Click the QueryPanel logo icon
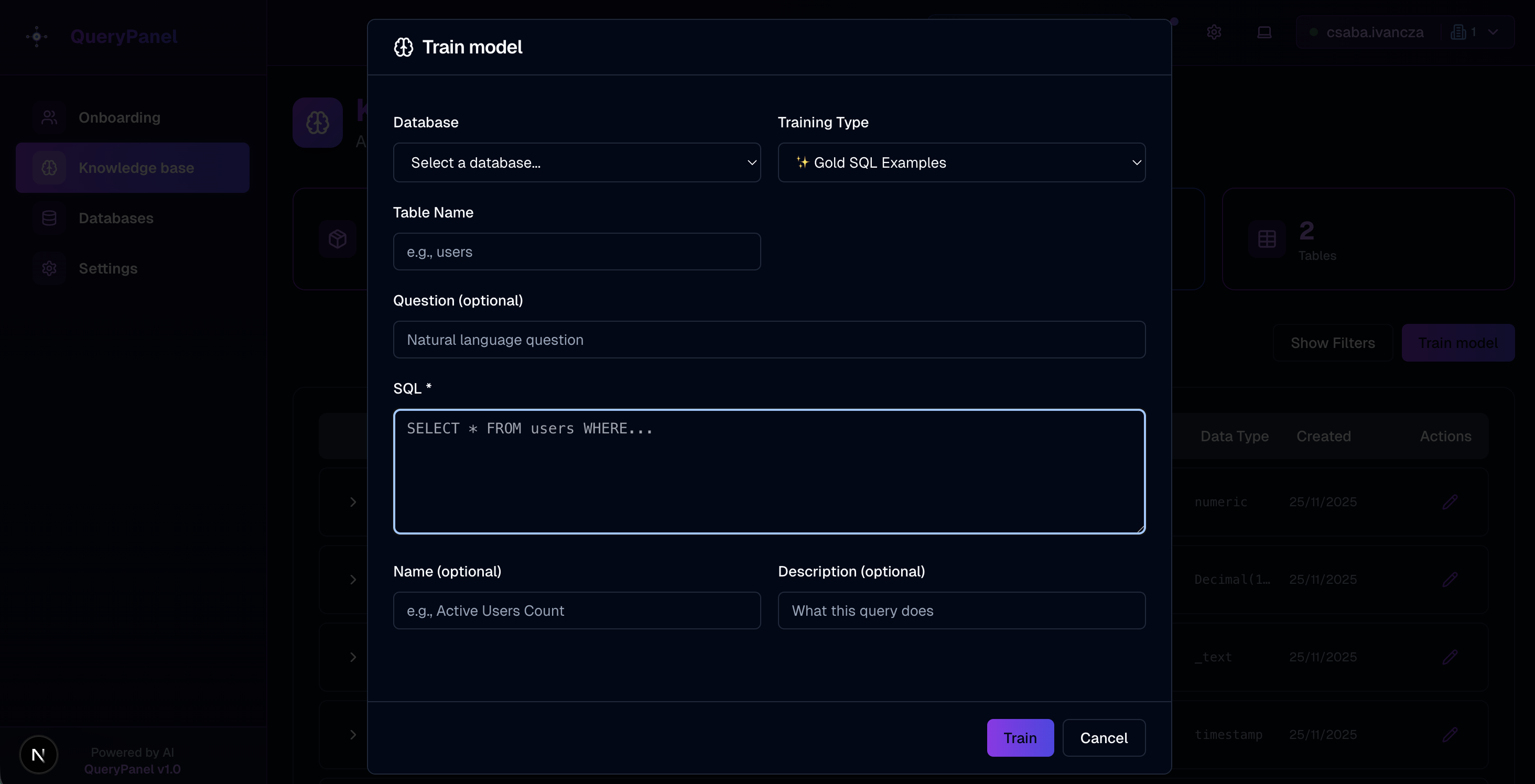The width and height of the screenshot is (1535, 784). click(x=36, y=36)
